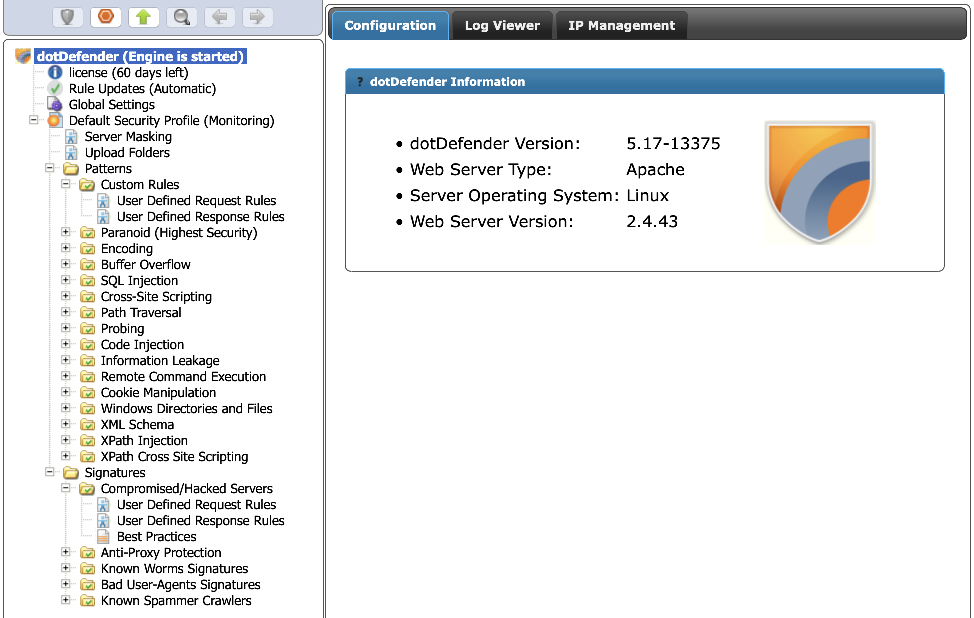The width and height of the screenshot is (974, 618).
Task: Expand the XPath Injection node
Action: tap(65, 440)
